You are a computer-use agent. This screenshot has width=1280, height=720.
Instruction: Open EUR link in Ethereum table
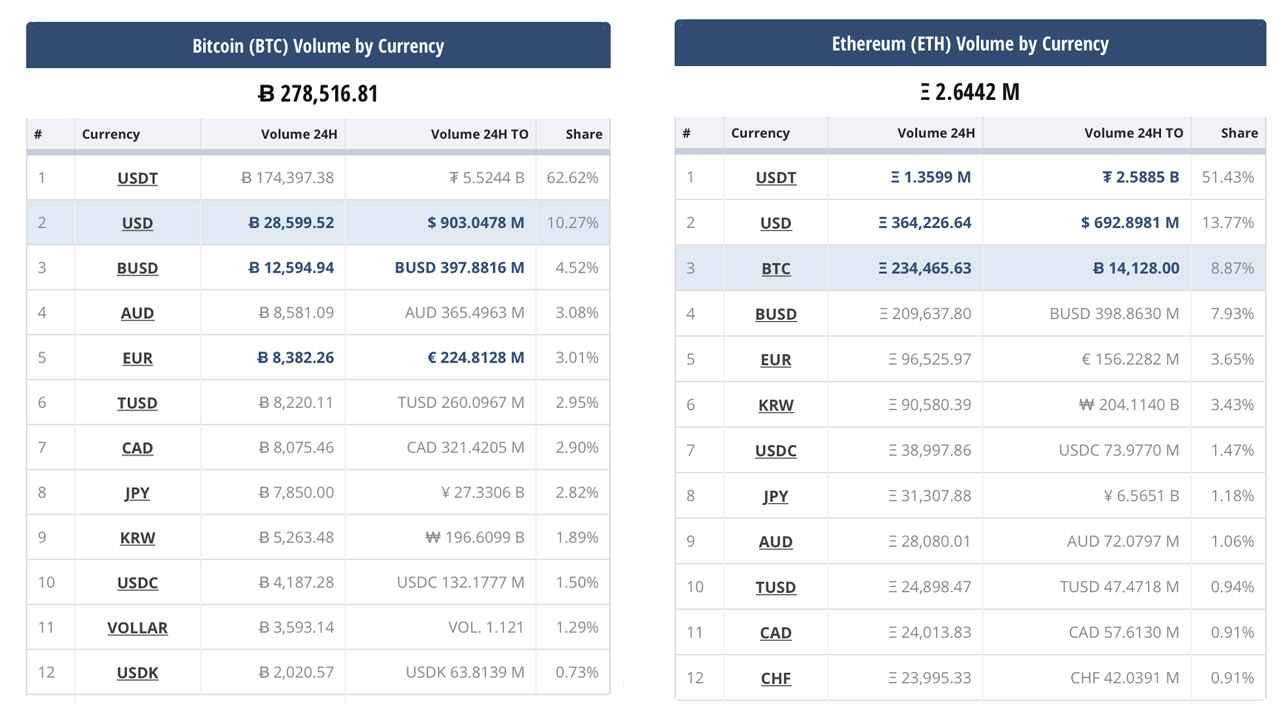(x=776, y=360)
